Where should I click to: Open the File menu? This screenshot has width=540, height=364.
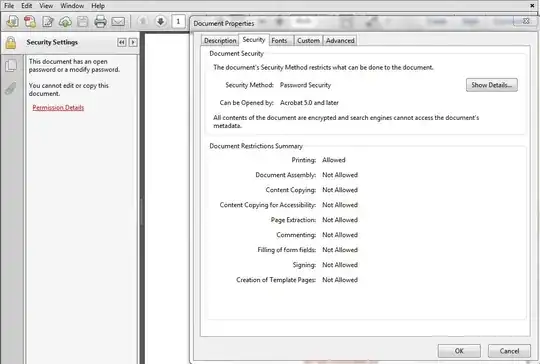coord(9,6)
